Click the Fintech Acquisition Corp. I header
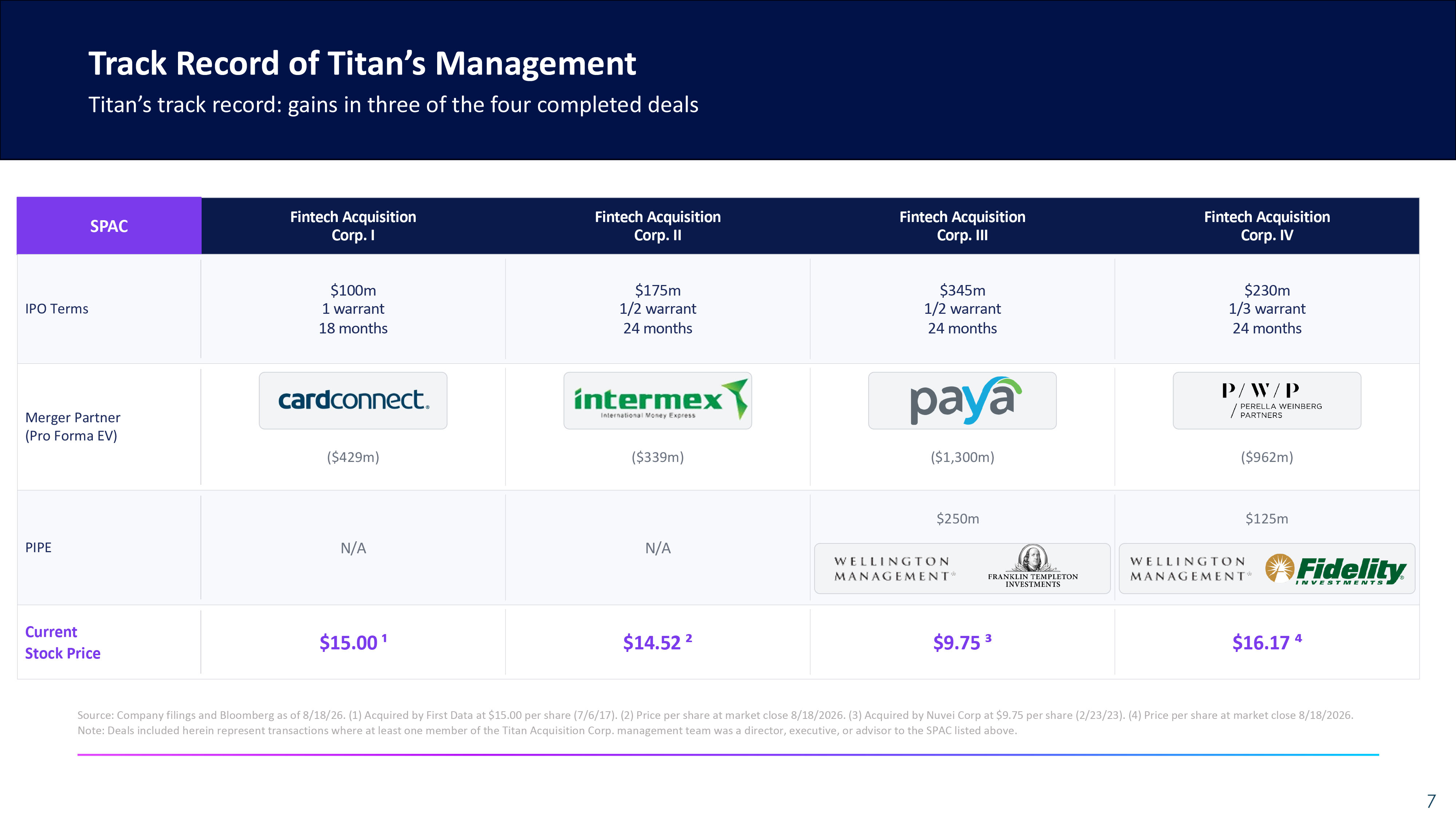Screen dimensions: 1456x819 point(353,226)
